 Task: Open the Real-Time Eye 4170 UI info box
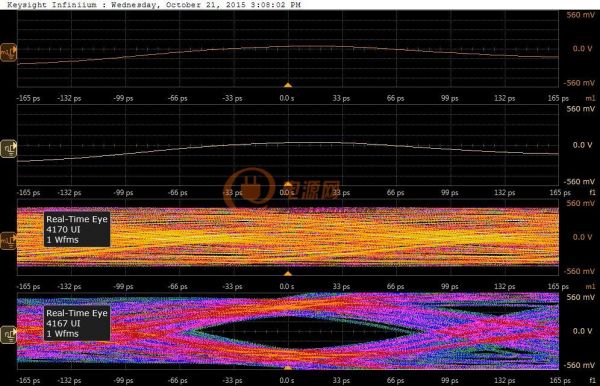77,229
